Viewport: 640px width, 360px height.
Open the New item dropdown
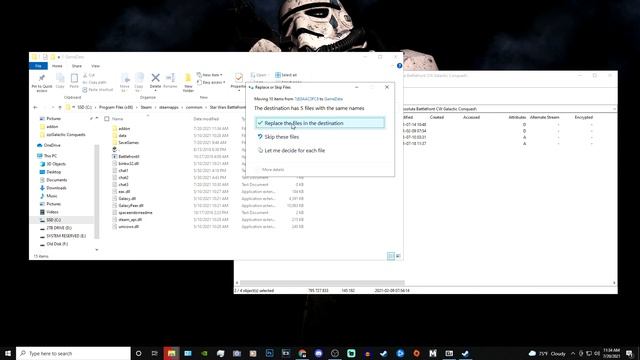point(210,75)
